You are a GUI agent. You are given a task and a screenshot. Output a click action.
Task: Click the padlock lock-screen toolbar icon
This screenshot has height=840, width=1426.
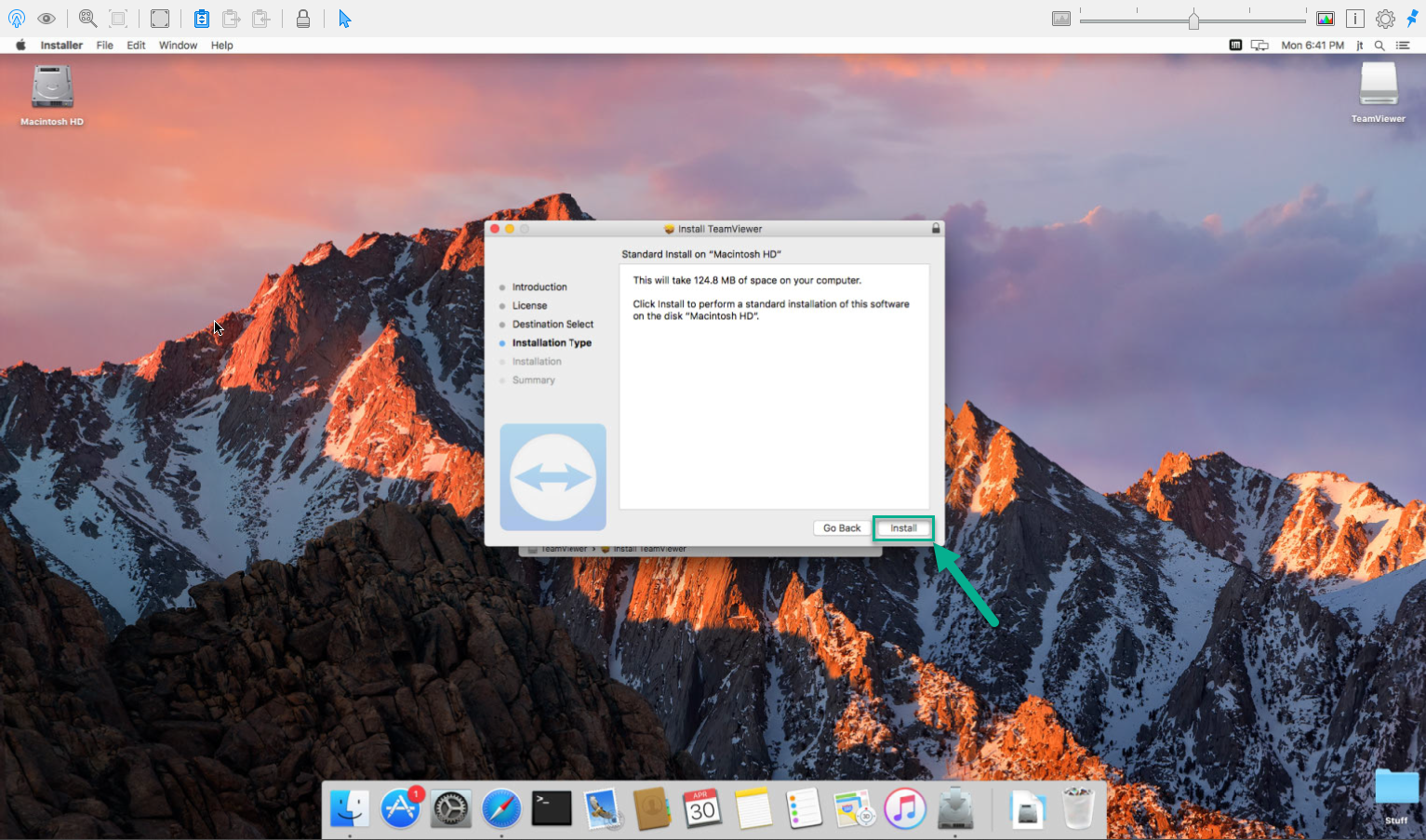303,19
